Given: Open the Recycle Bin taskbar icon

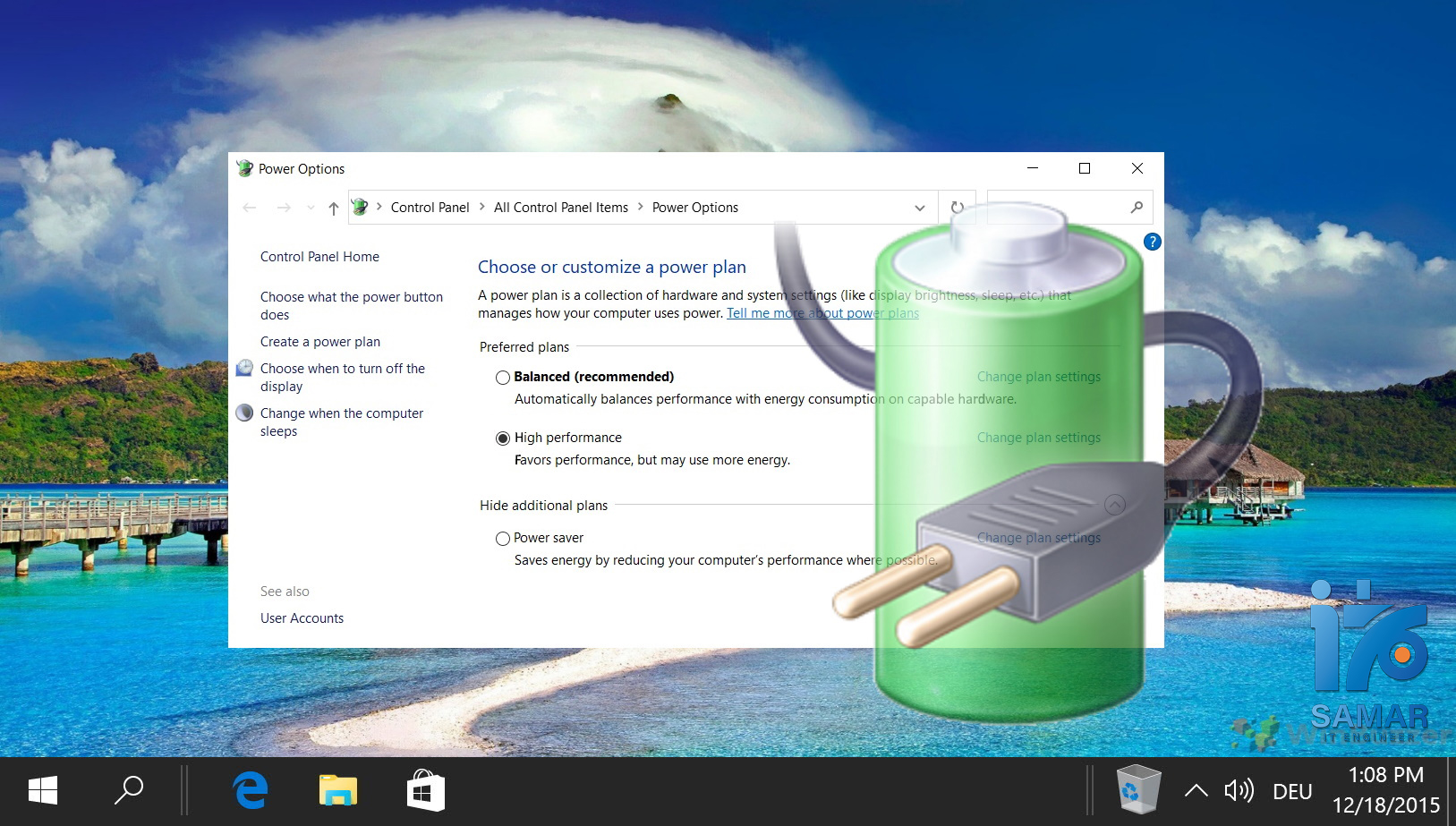Looking at the screenshot, I should (x=1138, y=789).
